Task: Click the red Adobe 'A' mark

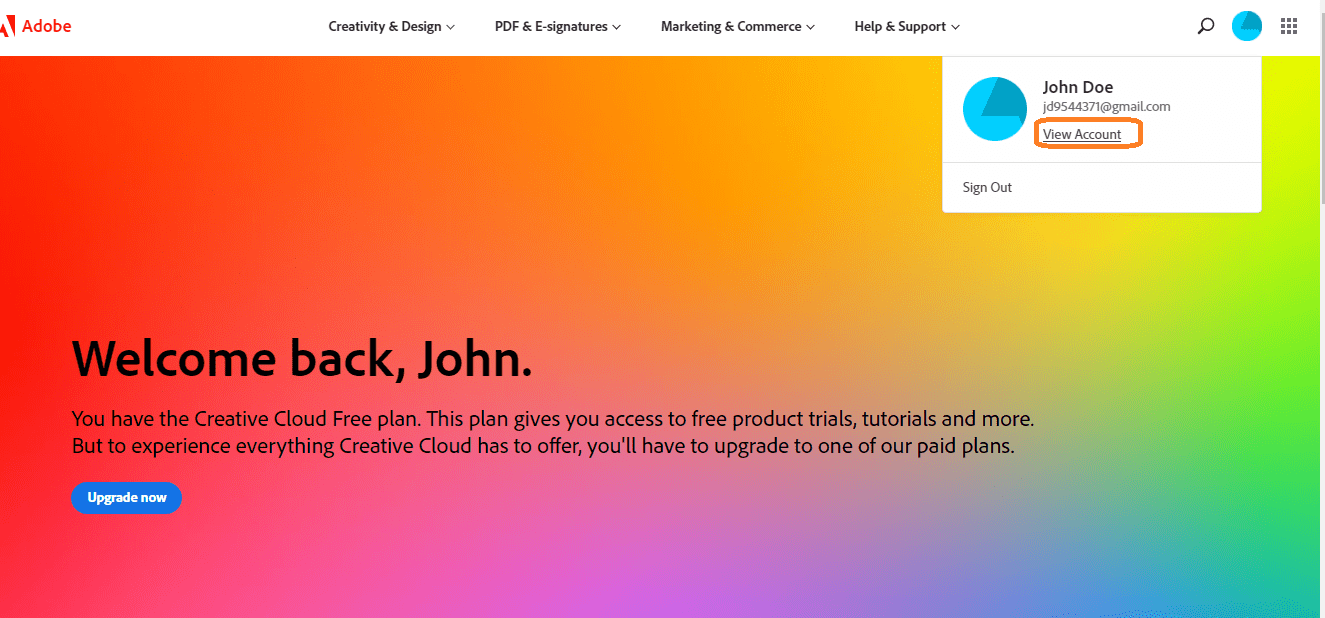Action: coord(11,25)
